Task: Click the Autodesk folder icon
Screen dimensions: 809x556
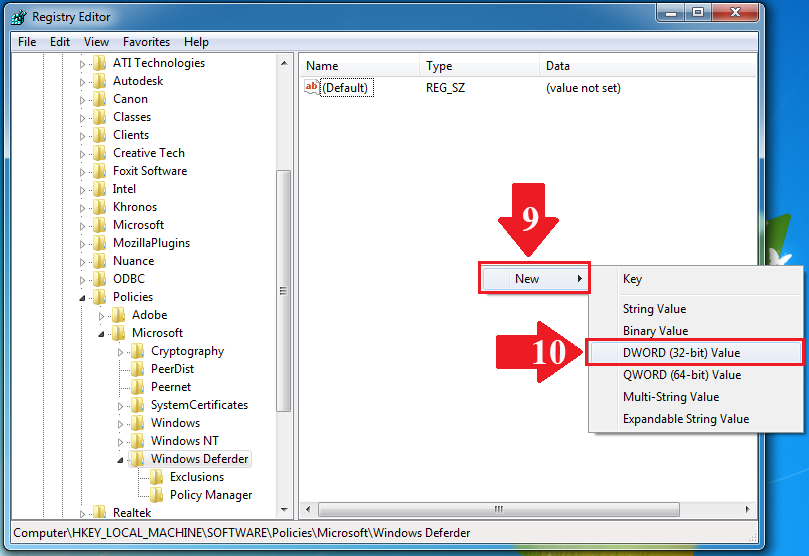Action: click(x=100, y=81)
